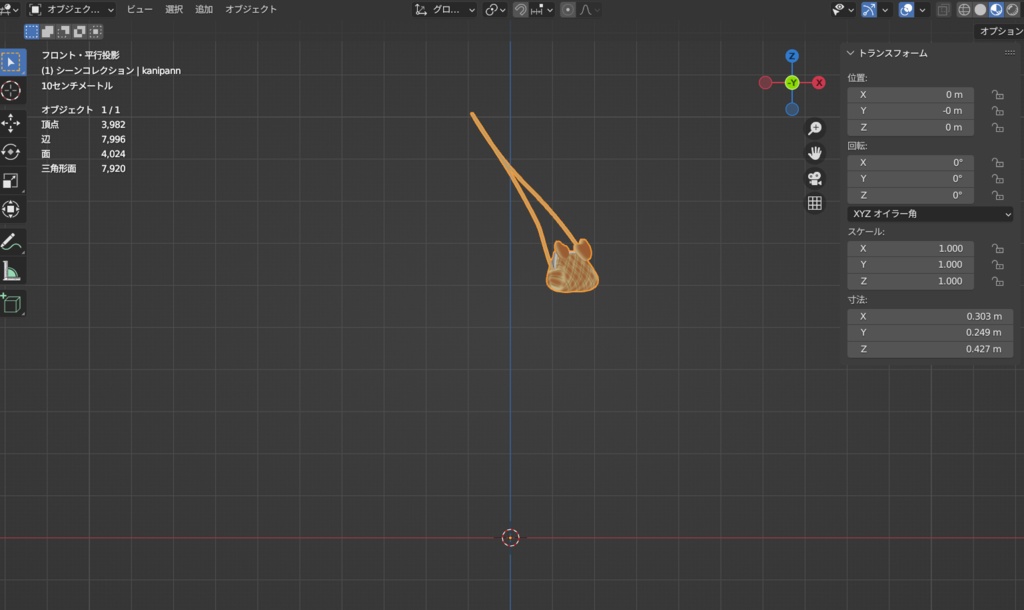Click the blue Z axis gizmo ball
This screenshot has height=610, width=1024.
(792, 56)
